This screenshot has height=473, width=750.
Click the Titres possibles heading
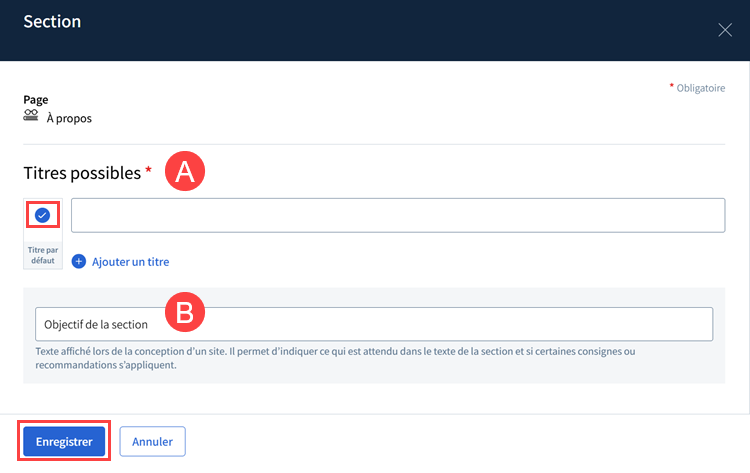[82, 173]
